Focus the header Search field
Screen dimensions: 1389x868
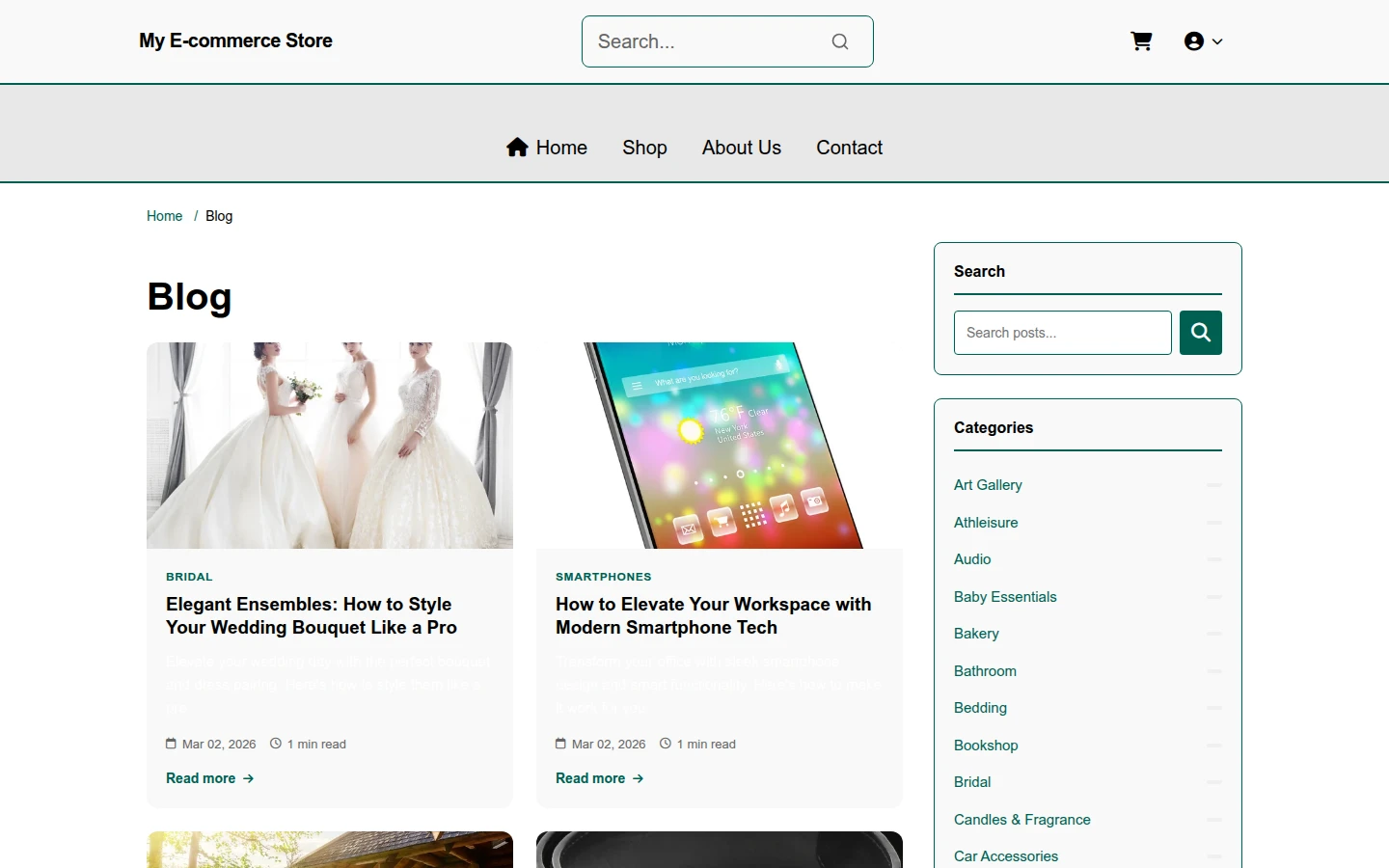(727, 41)
